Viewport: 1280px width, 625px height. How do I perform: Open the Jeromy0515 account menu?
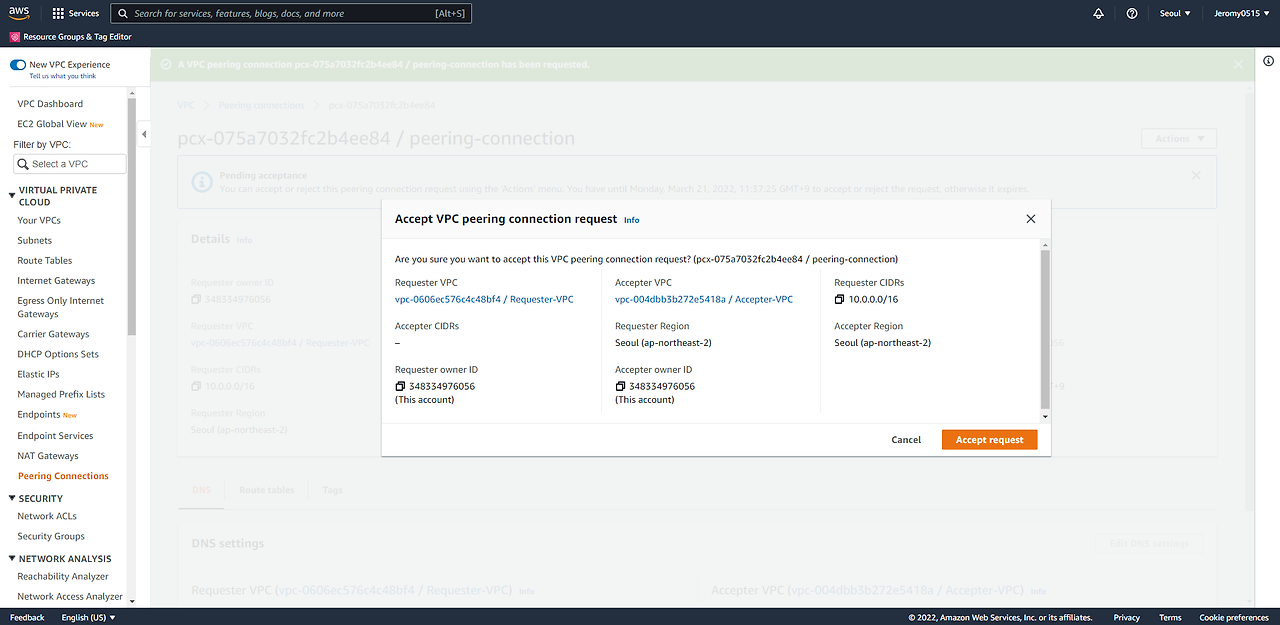click(x=1242, y=14)
